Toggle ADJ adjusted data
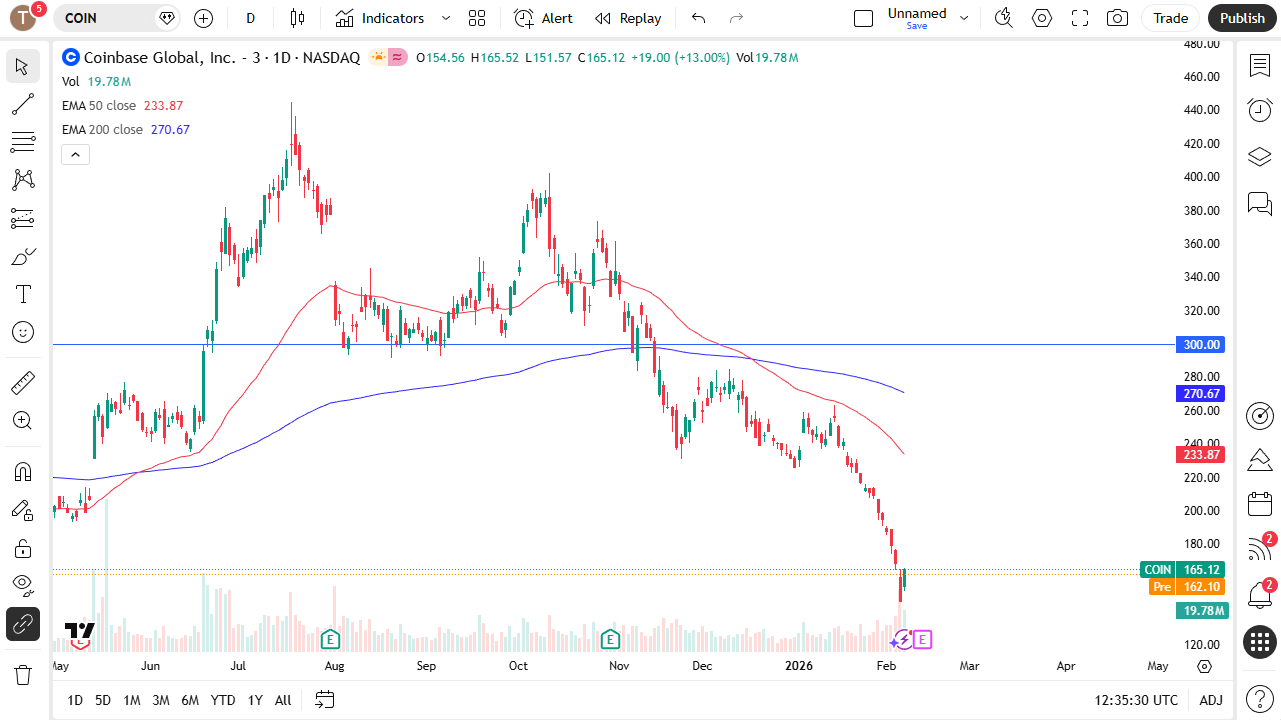The width and height of the screenshot is (1281, 720). pyautogui.click(x=1211, y=700)
